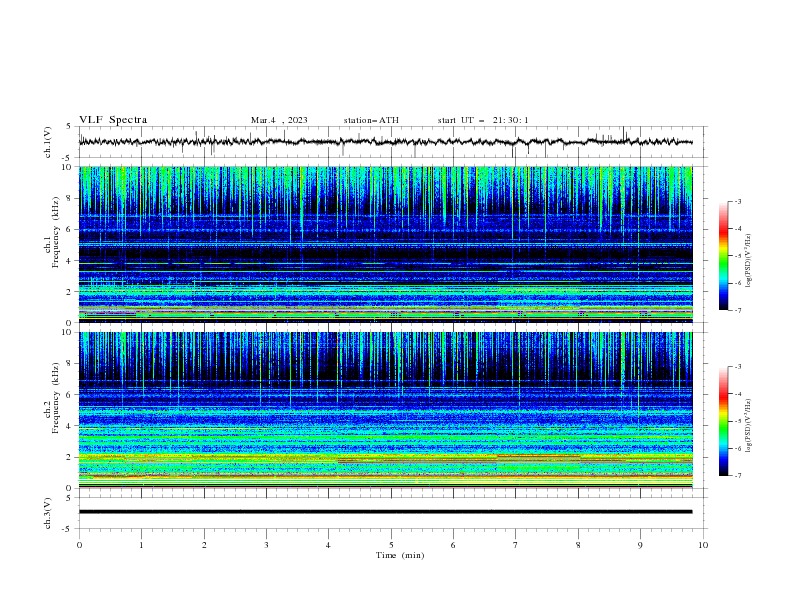
Task: Click the "Time (min)" axis label
Action: tap(400, 555)
